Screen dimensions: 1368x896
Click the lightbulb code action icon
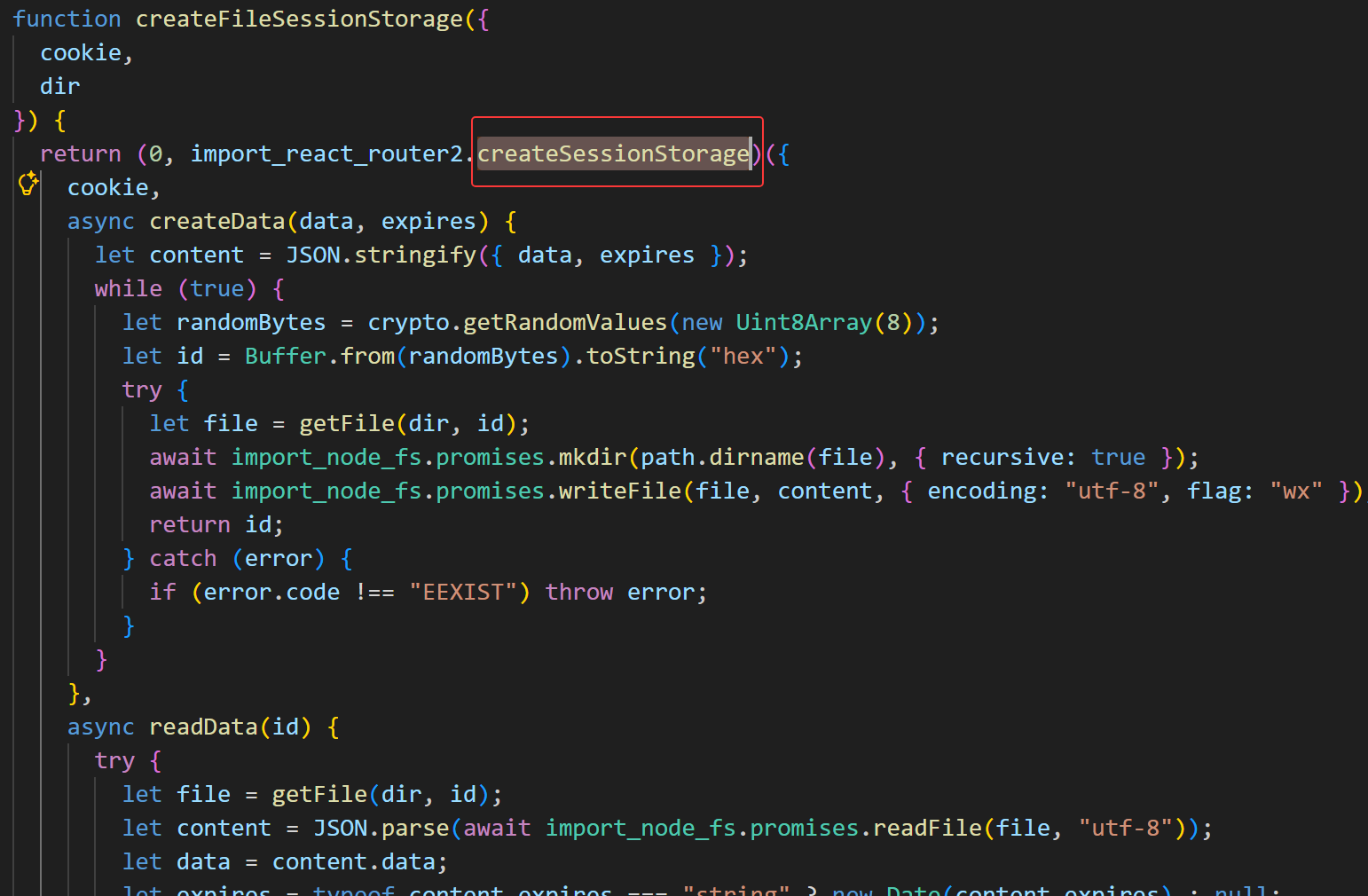coord(28,185)
